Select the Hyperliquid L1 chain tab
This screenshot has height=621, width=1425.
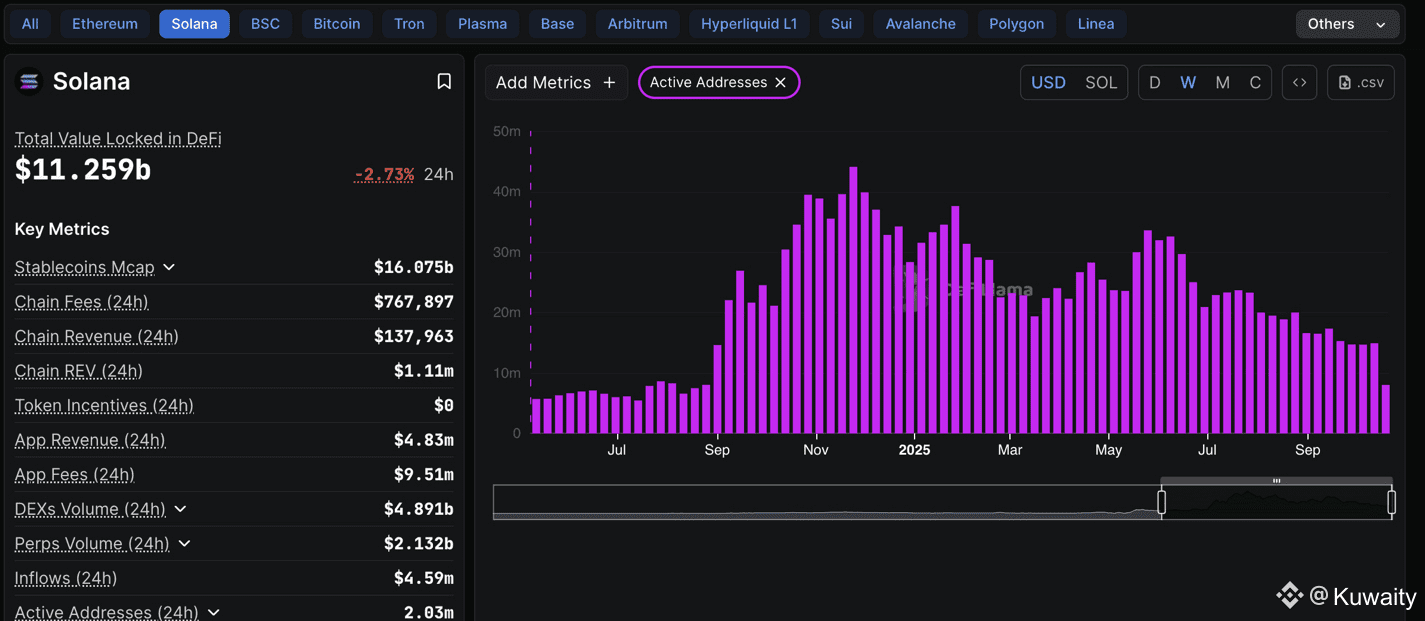[749, 24]
